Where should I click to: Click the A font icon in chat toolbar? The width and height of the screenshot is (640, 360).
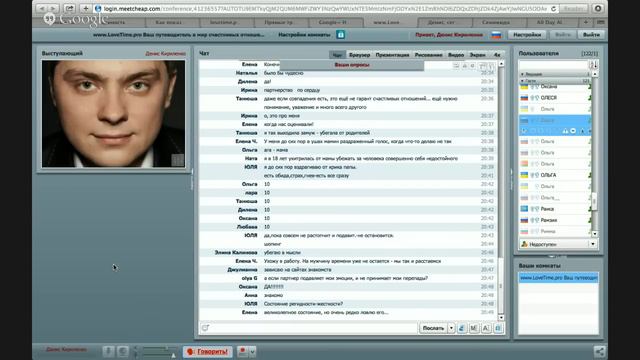486,328
